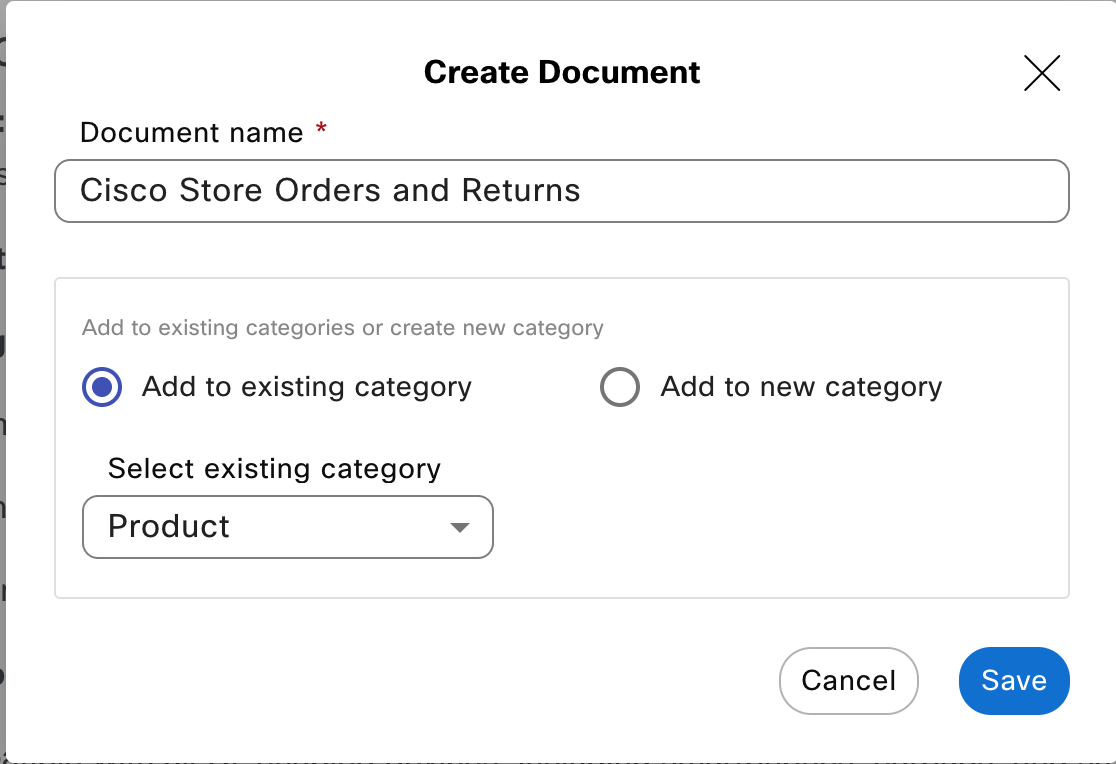Click the 'Add to existing category' label text
The width and height of the screenshot is (1116, 764).
click(306, 387)
